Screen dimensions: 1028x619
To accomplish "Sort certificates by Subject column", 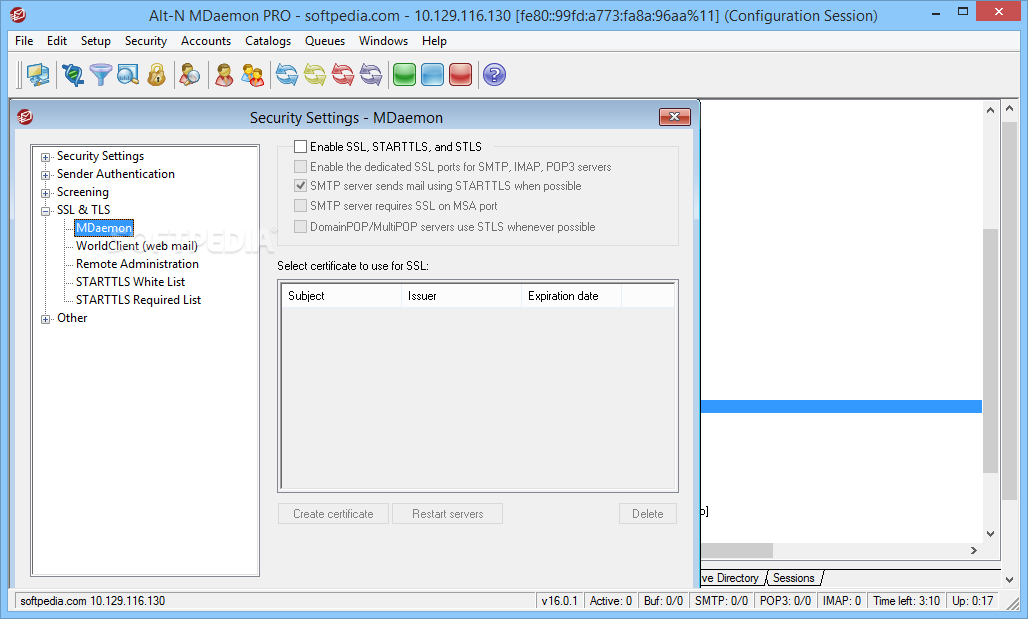I will point(341,296).
